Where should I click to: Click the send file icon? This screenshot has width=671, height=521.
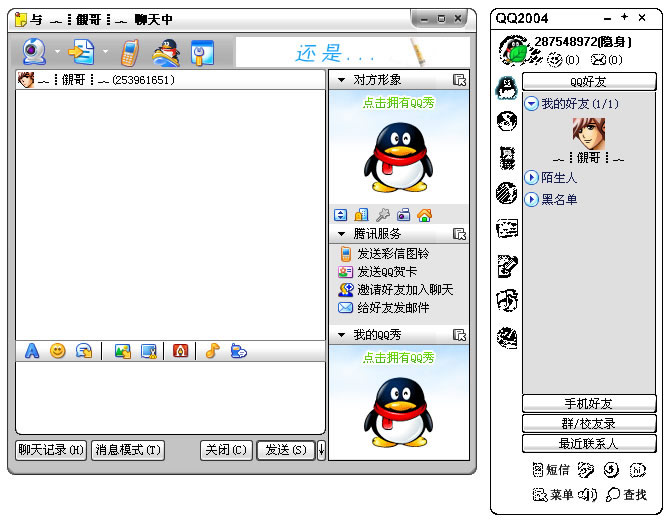(x=82, y=52)
